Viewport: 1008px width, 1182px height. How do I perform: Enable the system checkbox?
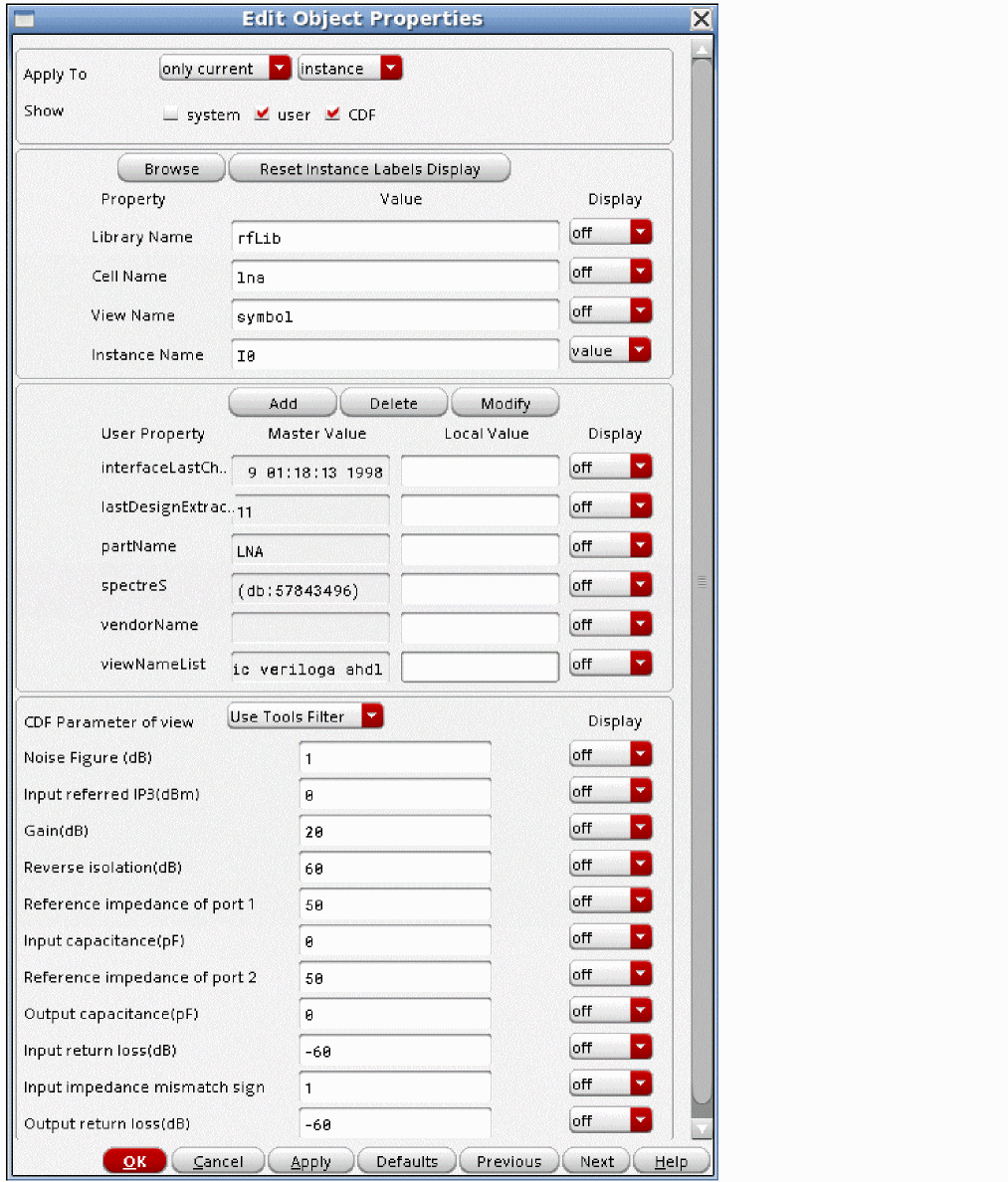[171, 115]
